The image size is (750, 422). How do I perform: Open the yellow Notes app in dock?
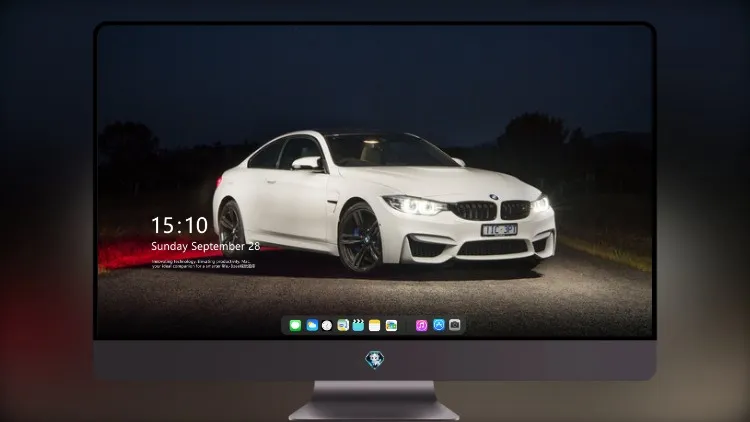click(x=375, y=325)
